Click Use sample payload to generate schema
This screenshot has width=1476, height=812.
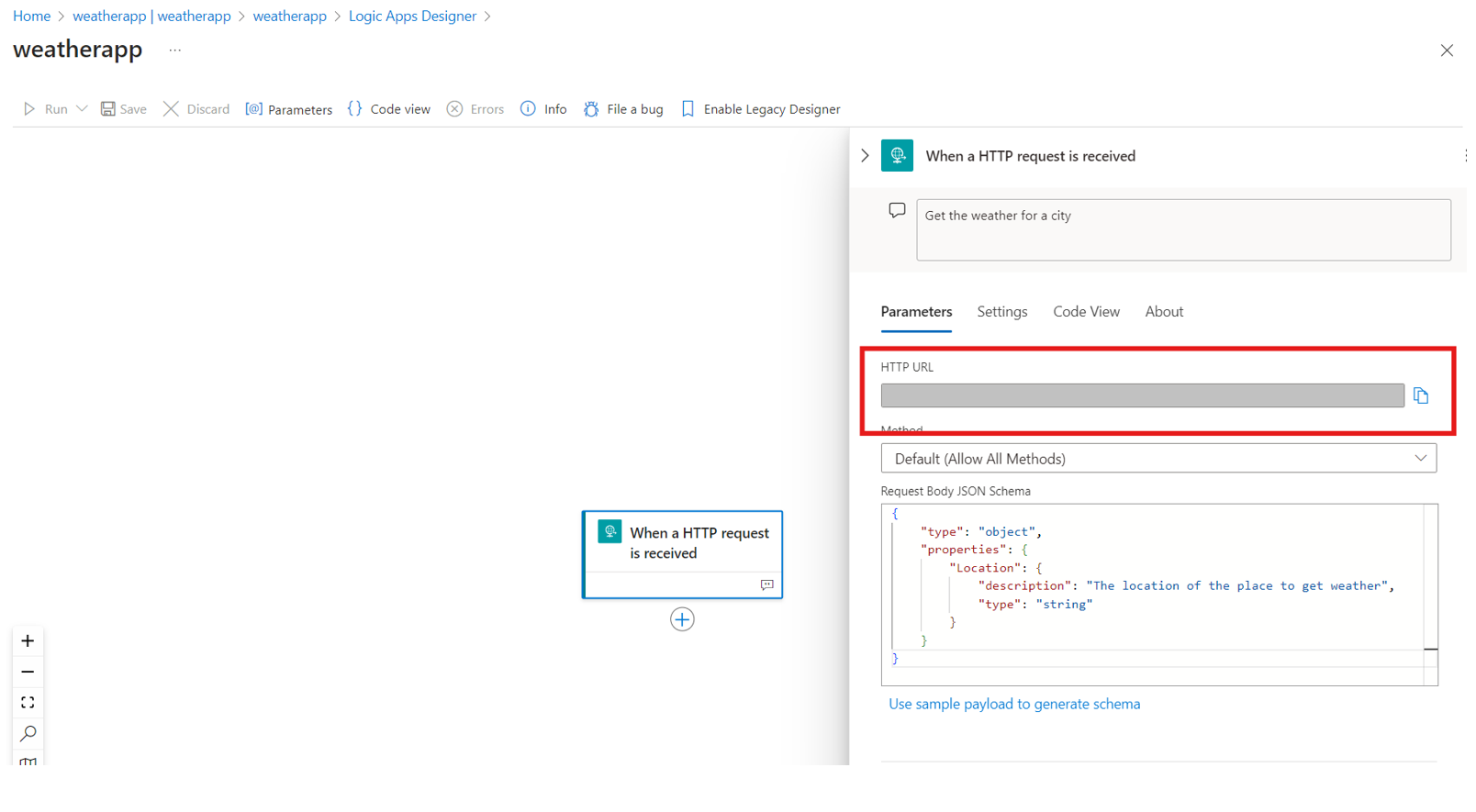[x=1014, y=704]
